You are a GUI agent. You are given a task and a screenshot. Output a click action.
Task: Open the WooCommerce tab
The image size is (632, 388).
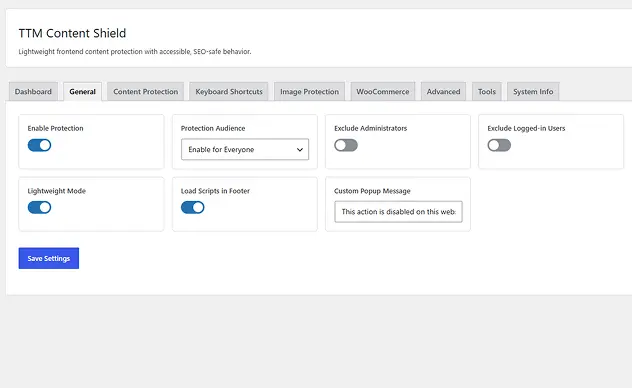coord(383,91)
